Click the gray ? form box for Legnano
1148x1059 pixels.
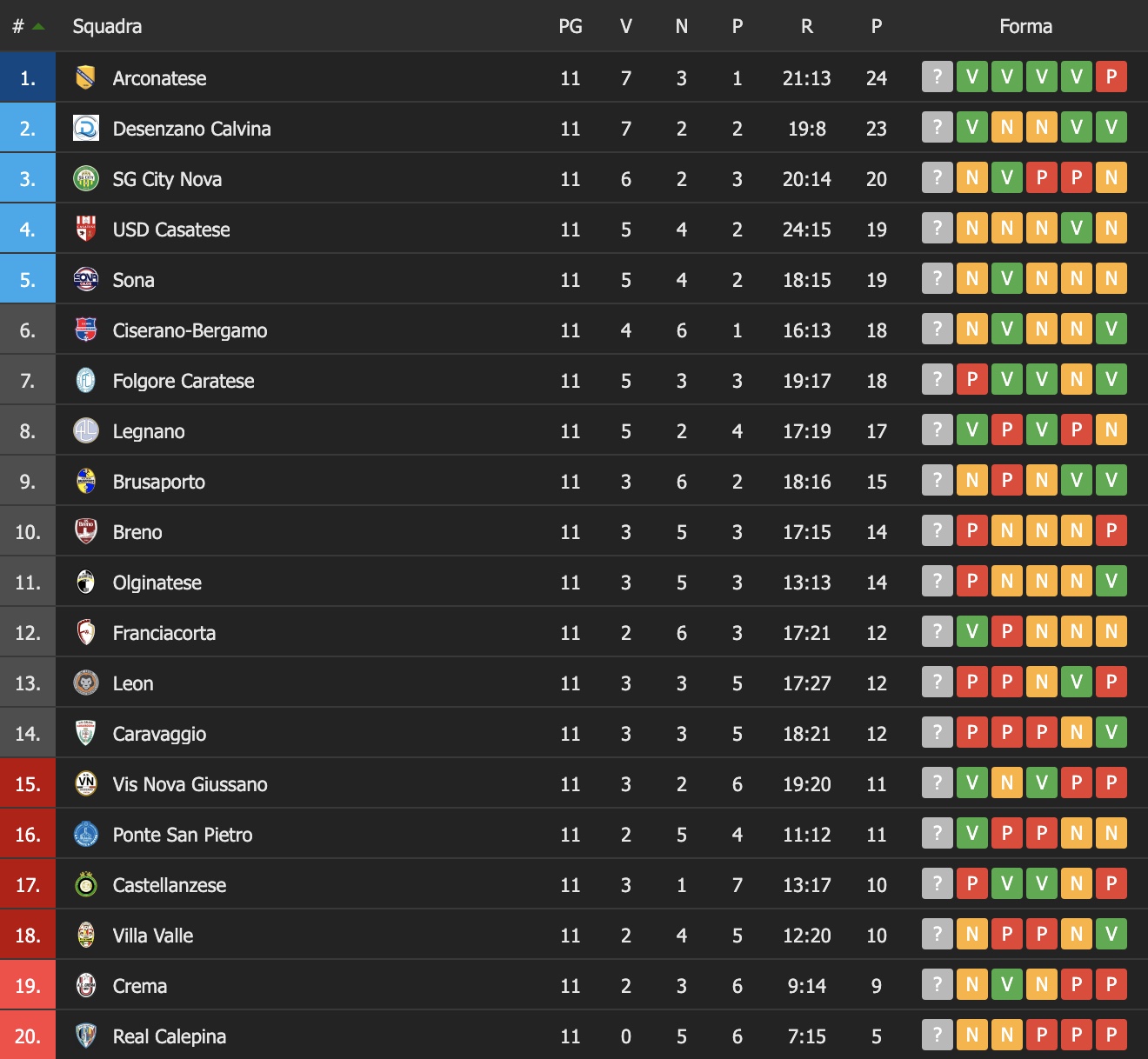[938, 430]
